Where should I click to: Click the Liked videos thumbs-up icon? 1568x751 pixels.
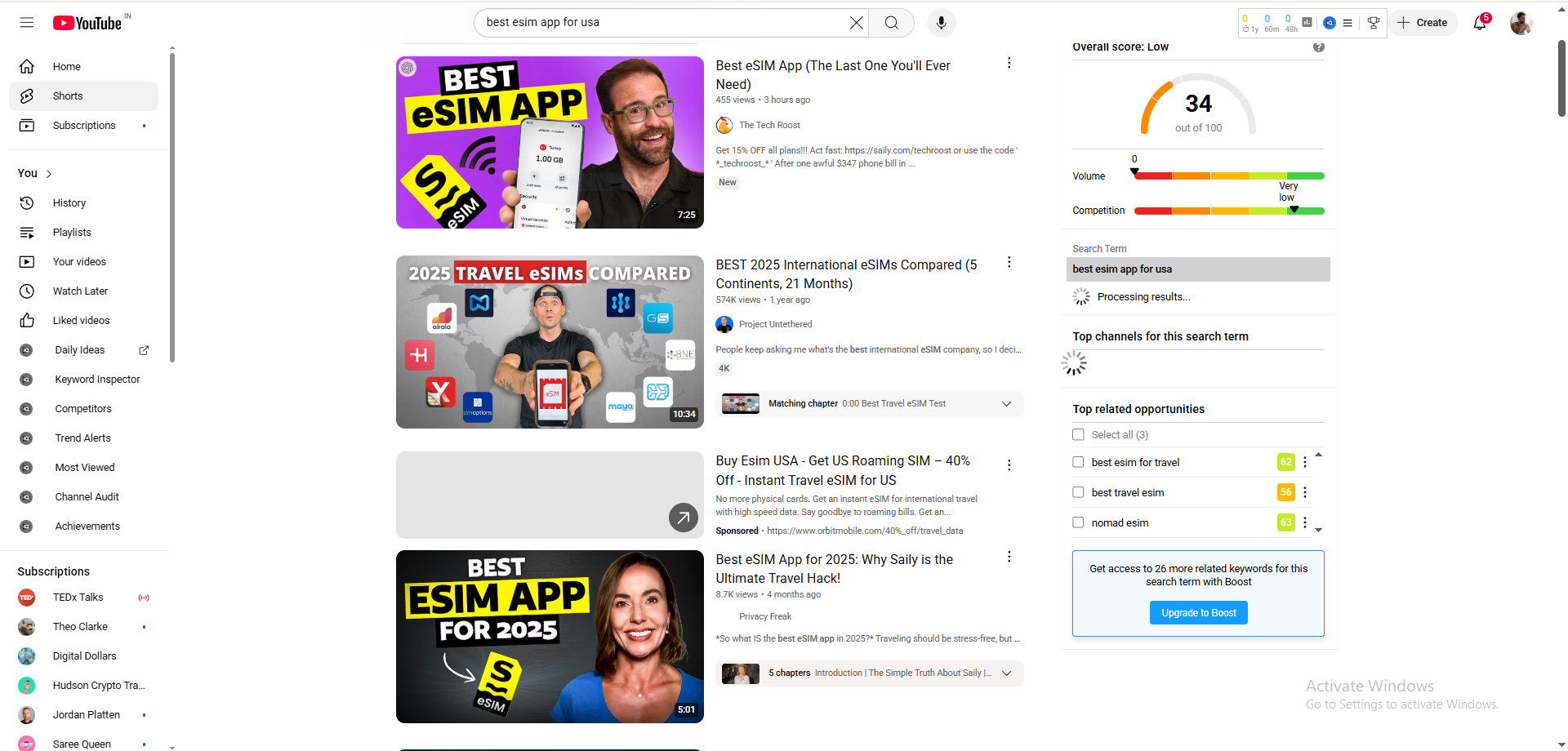pos(27,321)
